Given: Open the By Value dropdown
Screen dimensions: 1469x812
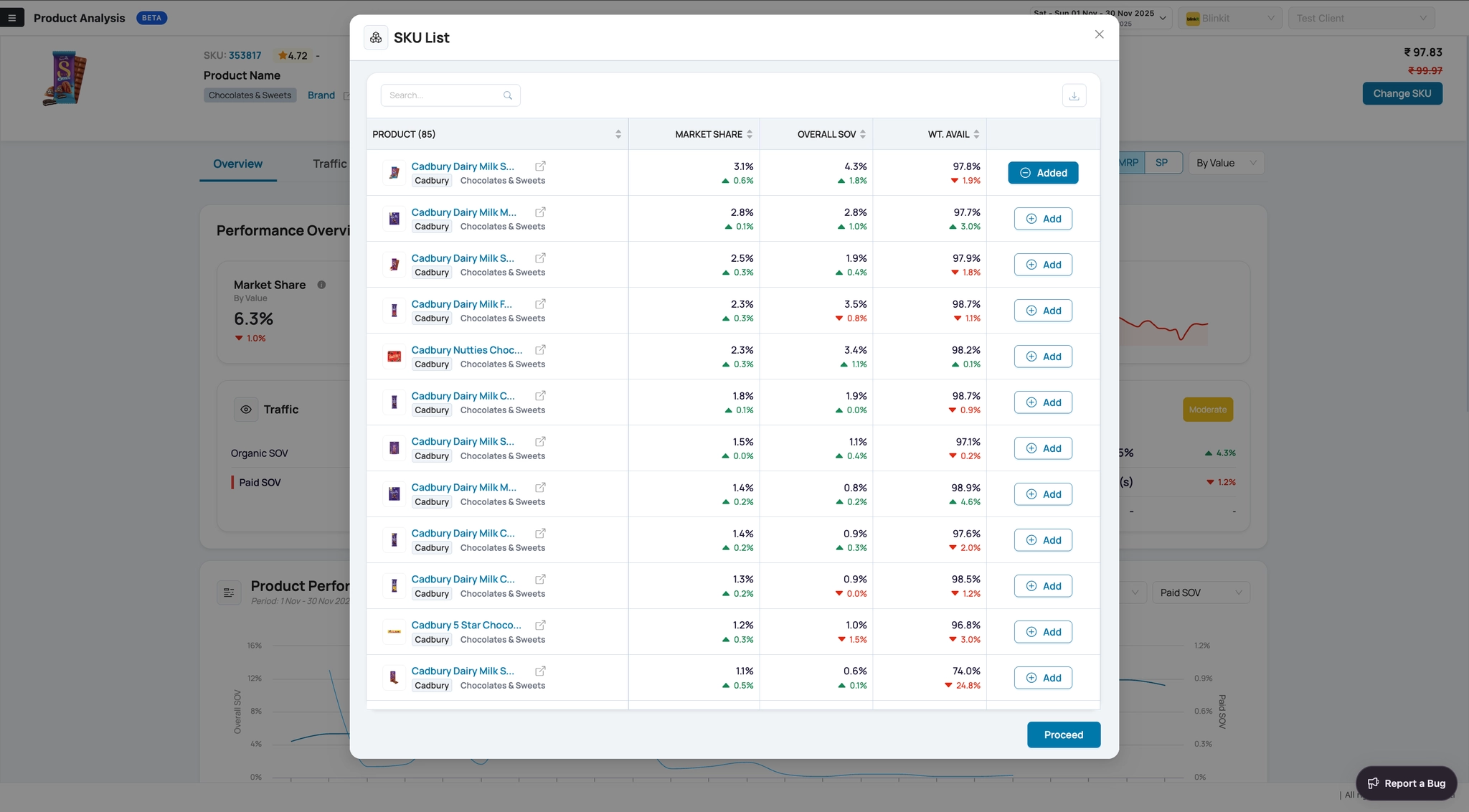Looking at the screenshot, I should (1226, 163).
